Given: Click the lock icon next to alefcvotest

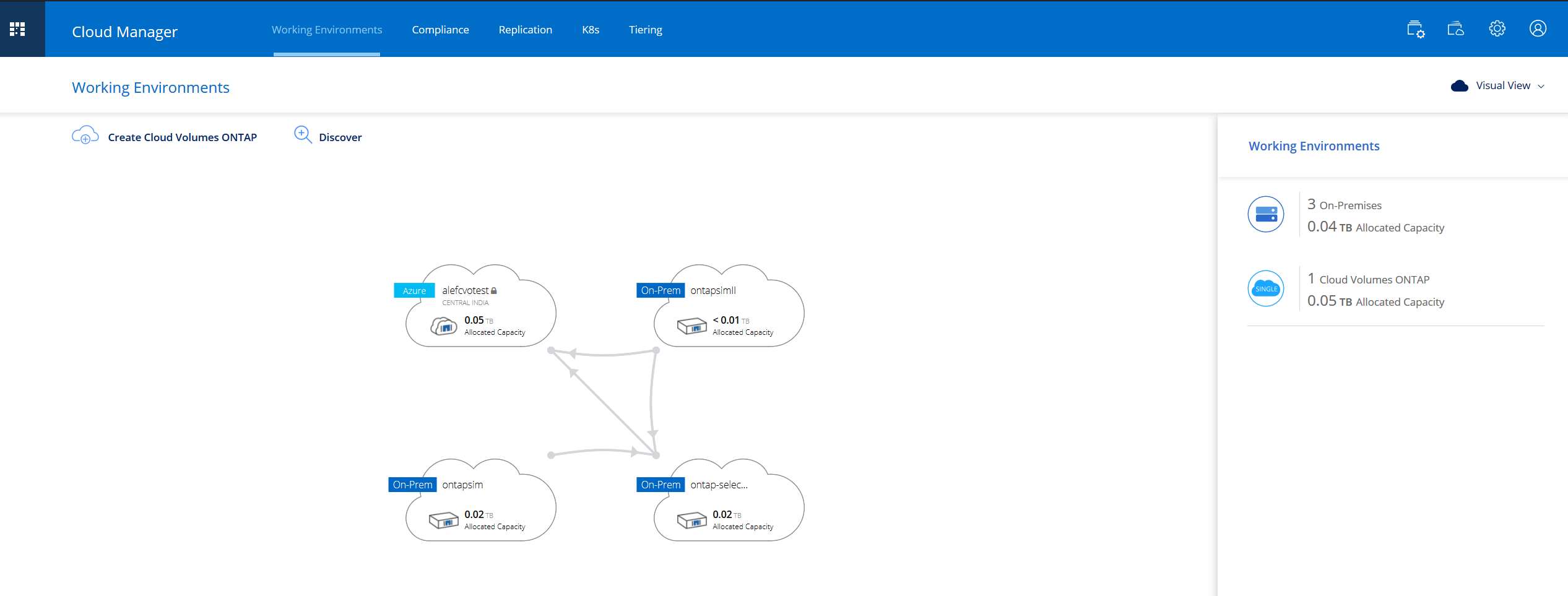Looking at the screenshot, I should coord(494,290).
